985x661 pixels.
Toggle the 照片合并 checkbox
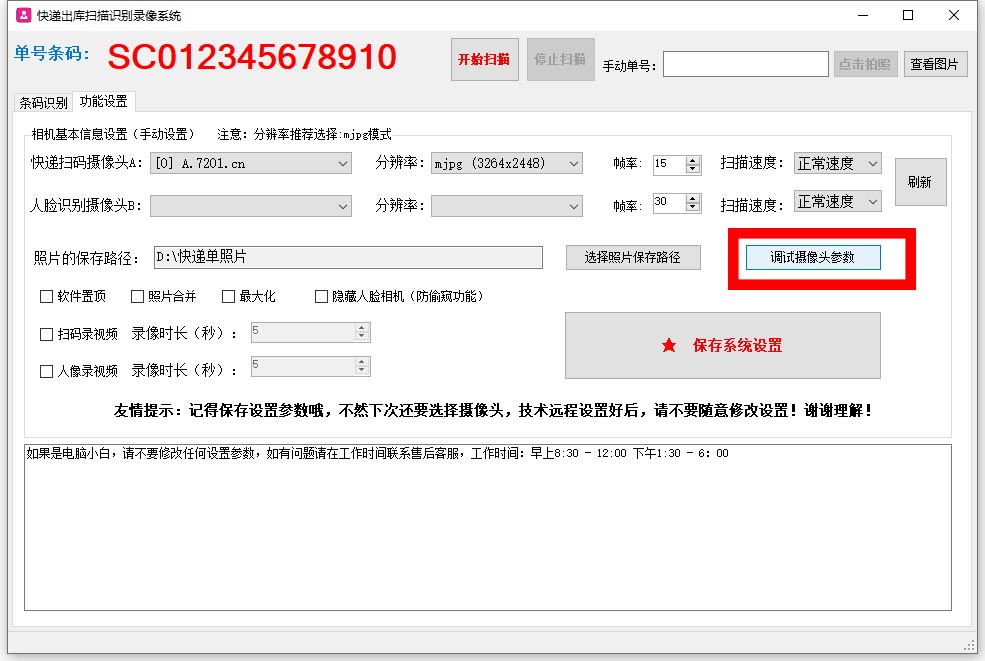[137, 297]
